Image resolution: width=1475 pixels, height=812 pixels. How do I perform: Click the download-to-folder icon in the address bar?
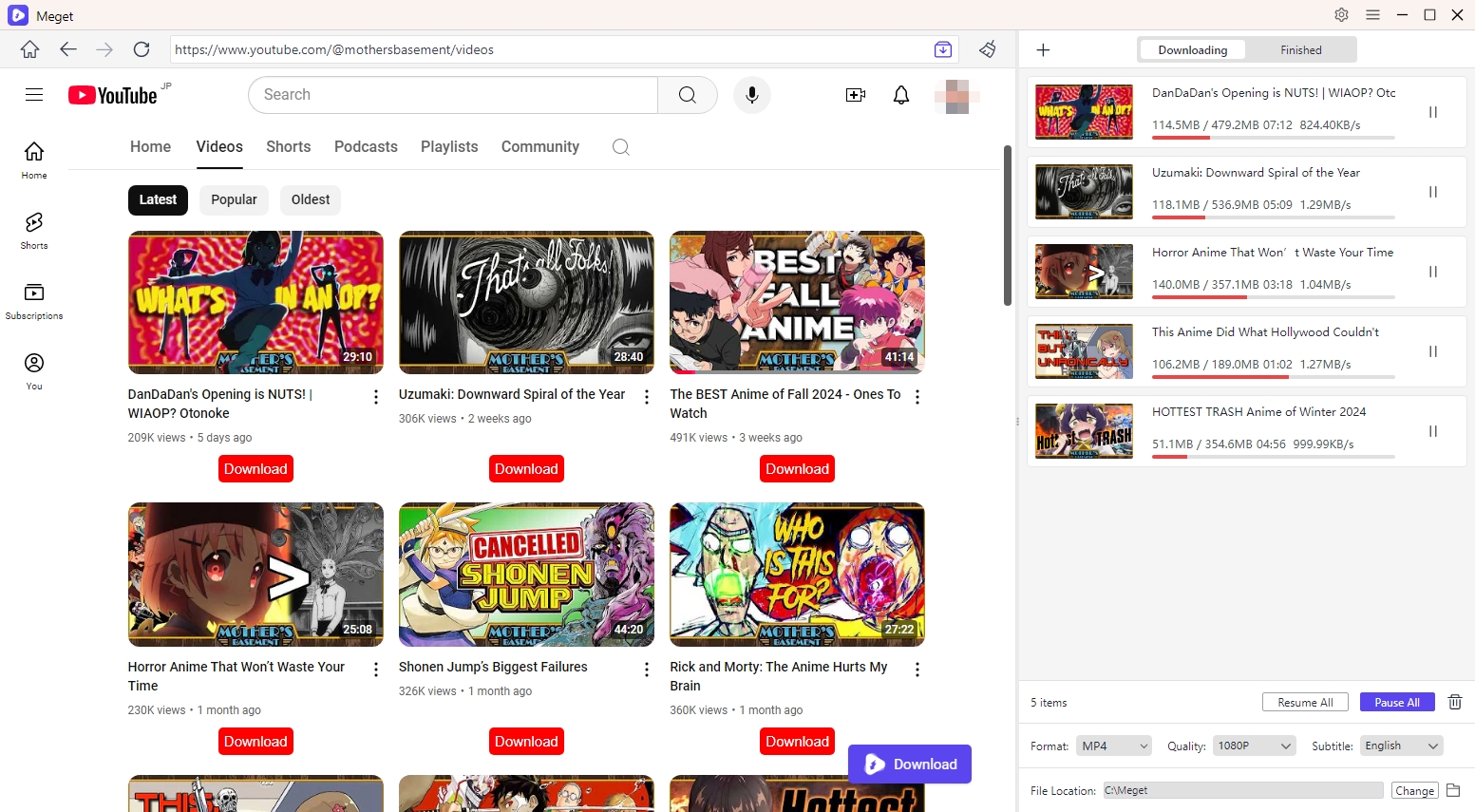pos(942,49)
